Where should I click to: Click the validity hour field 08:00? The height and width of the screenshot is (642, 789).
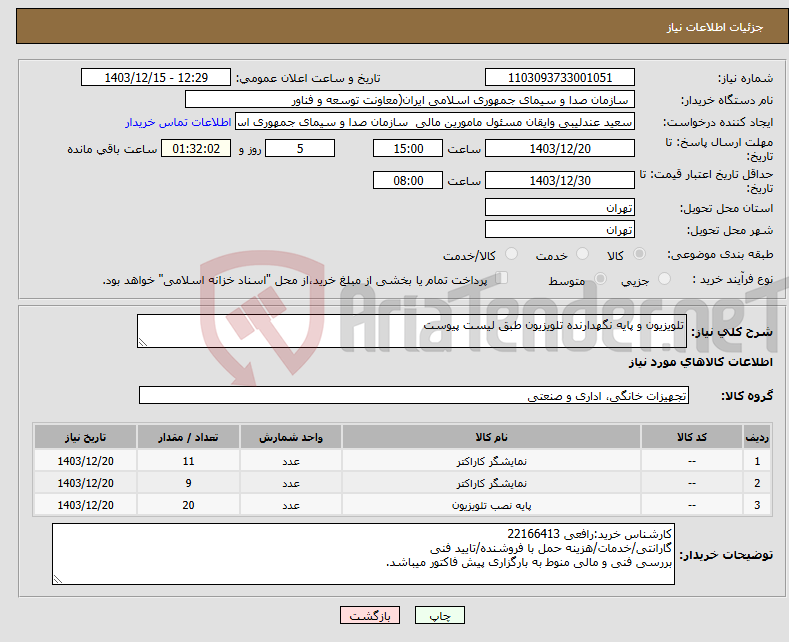[x=408, y=180]
